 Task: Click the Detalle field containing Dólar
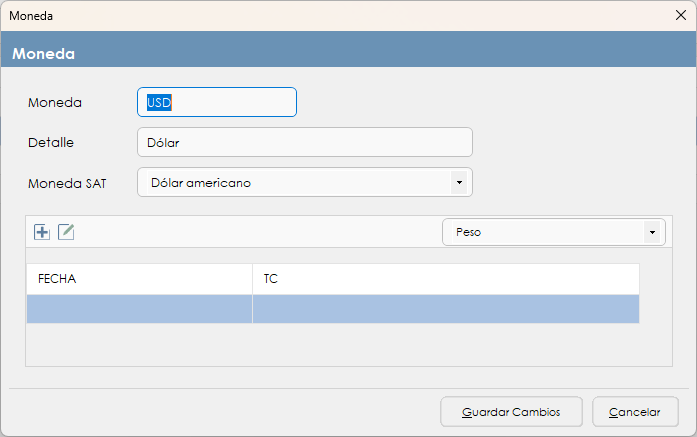point(304,142)
